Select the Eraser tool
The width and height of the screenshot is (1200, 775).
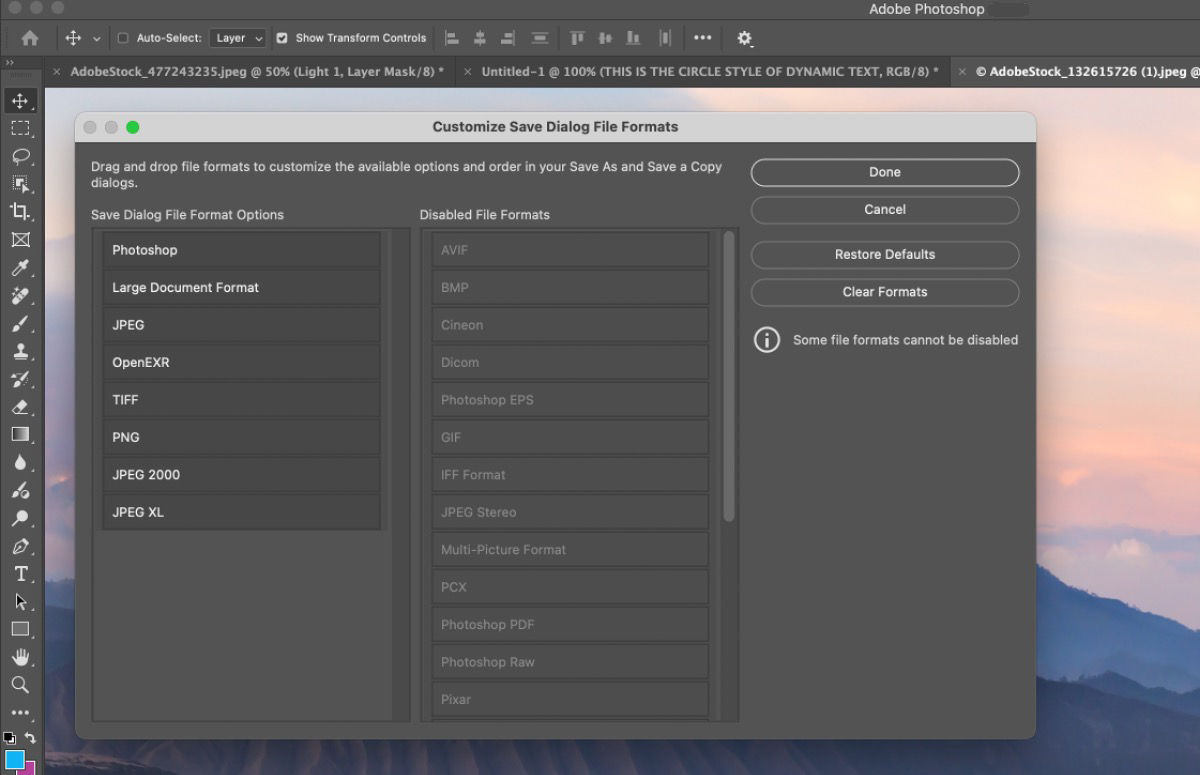20,407
